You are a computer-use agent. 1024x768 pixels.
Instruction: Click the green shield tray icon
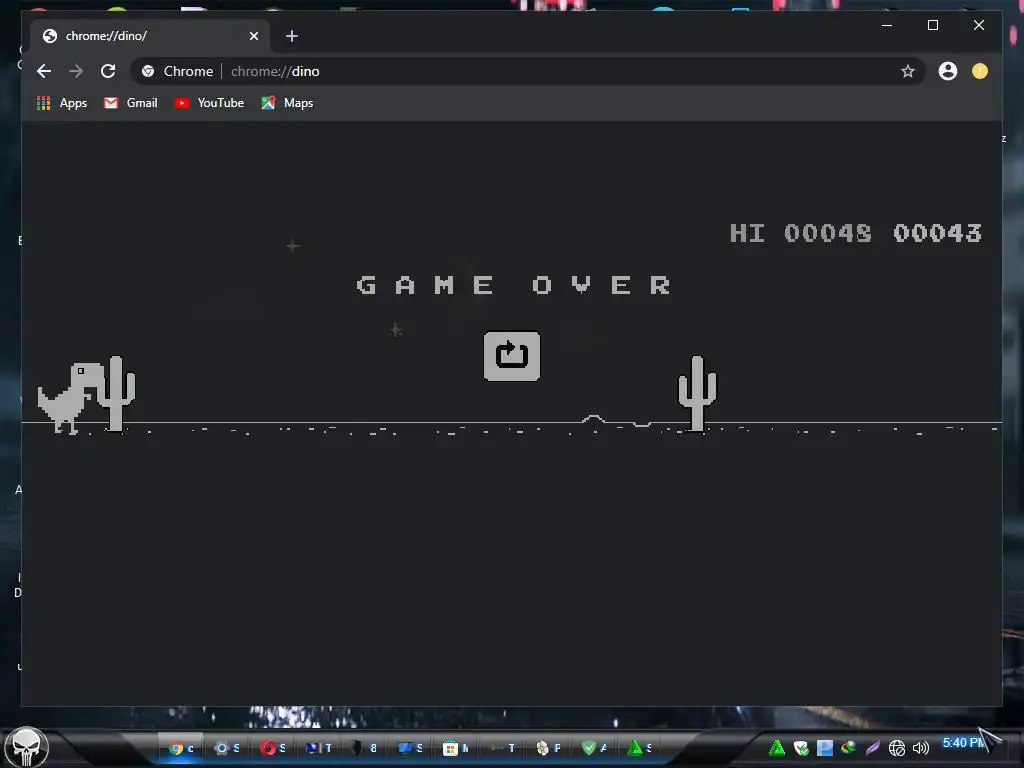tap(801, 748)
